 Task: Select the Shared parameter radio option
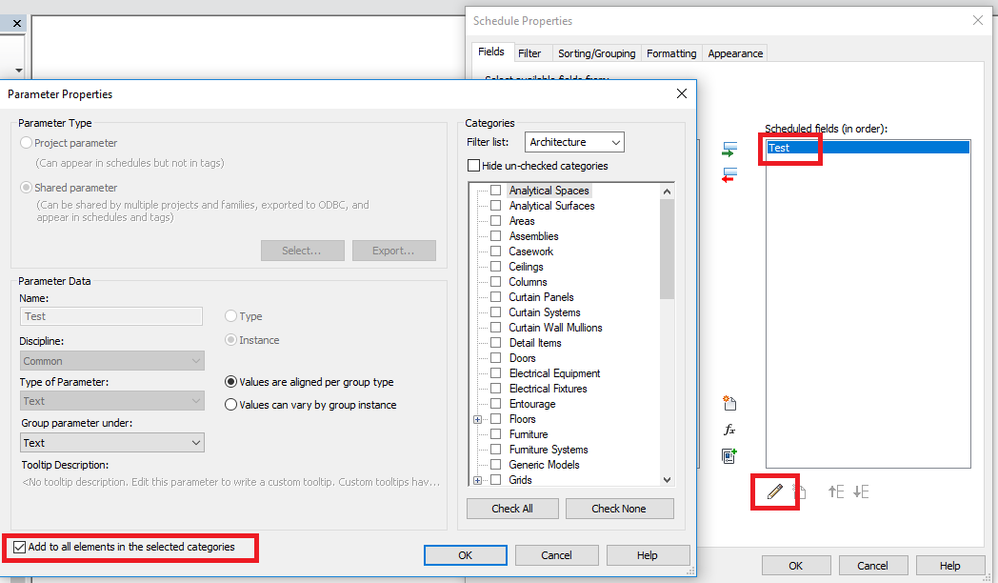pos(26,188)
